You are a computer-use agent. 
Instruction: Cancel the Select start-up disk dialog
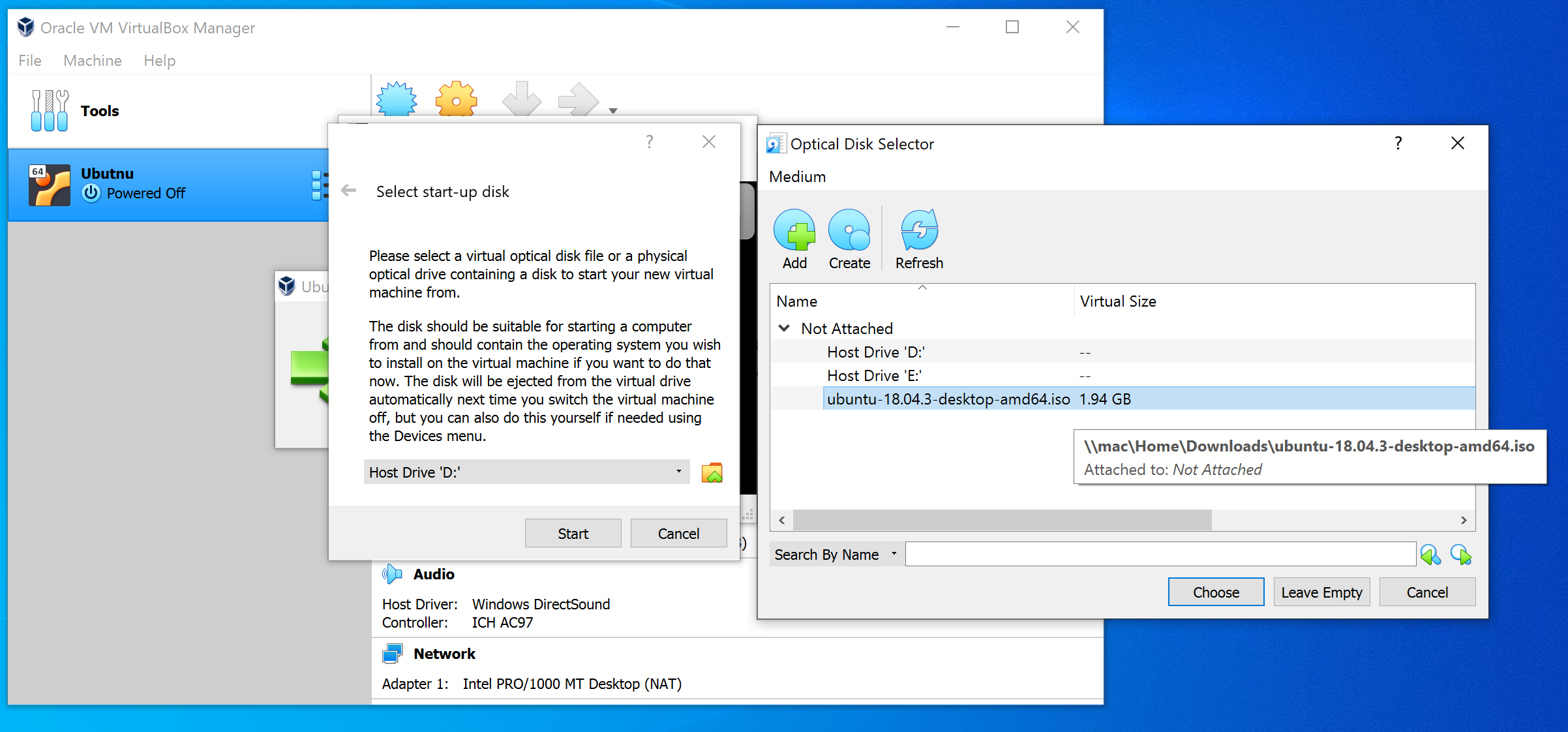pos(678,534)
